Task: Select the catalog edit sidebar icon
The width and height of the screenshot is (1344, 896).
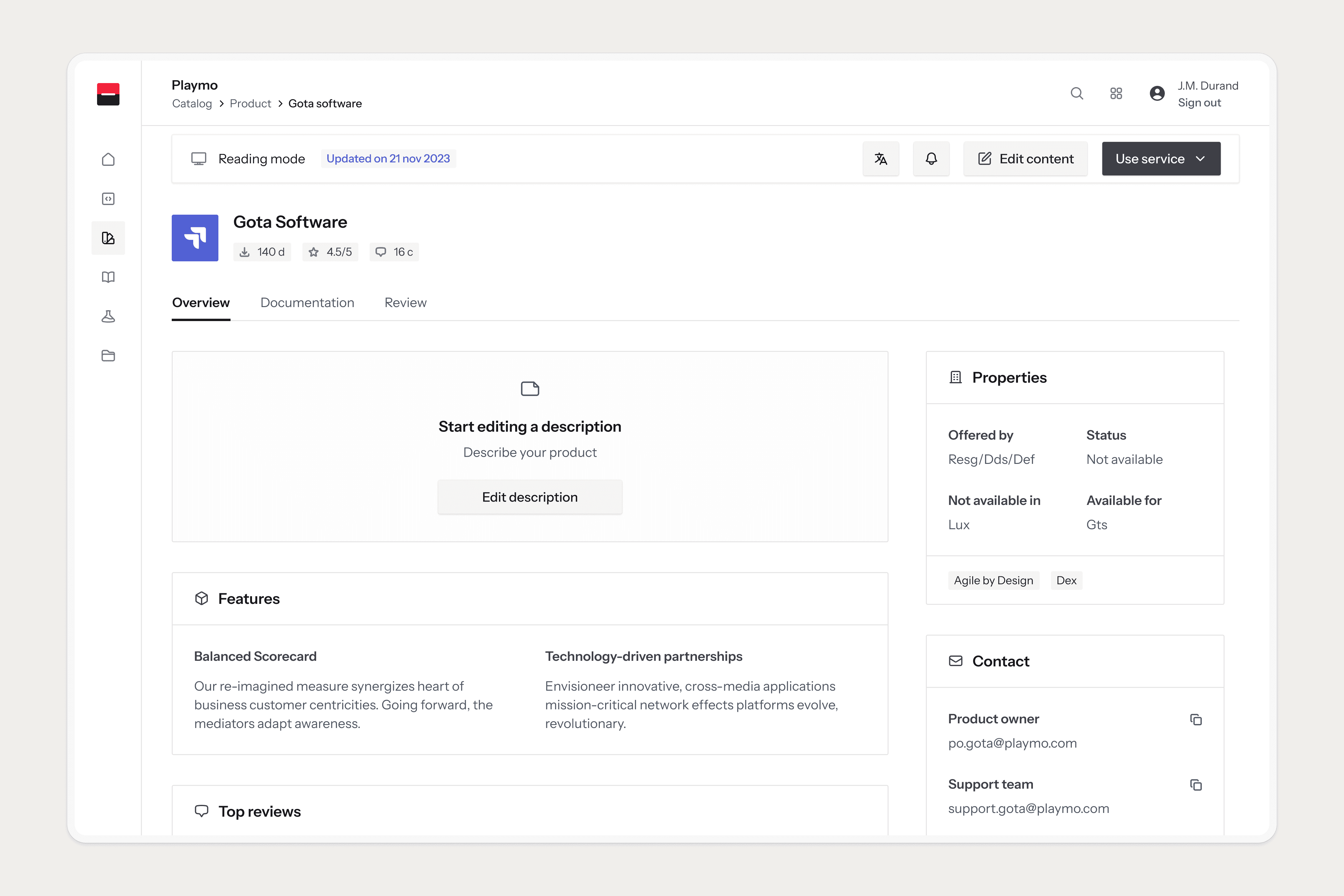Action: click(108, 238)
